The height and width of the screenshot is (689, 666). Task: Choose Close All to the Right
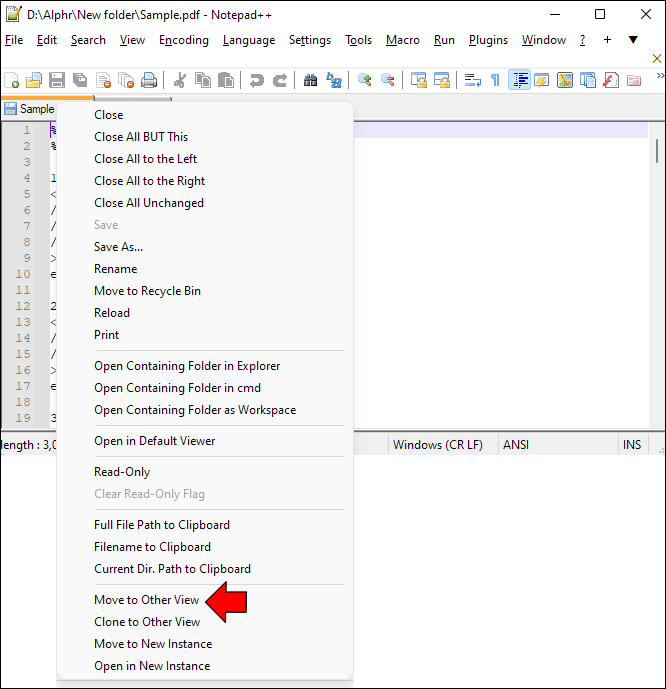(x=205, y=181)
